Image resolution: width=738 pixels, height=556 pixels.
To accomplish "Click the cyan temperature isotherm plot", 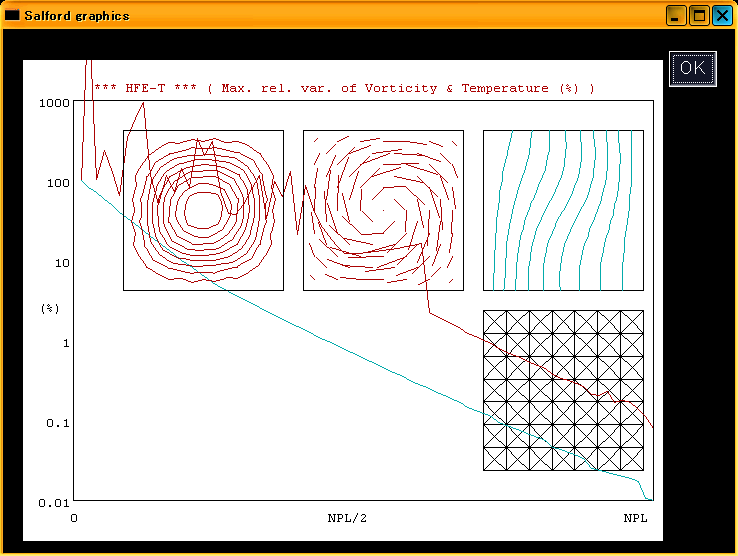I will click(563, 210).
